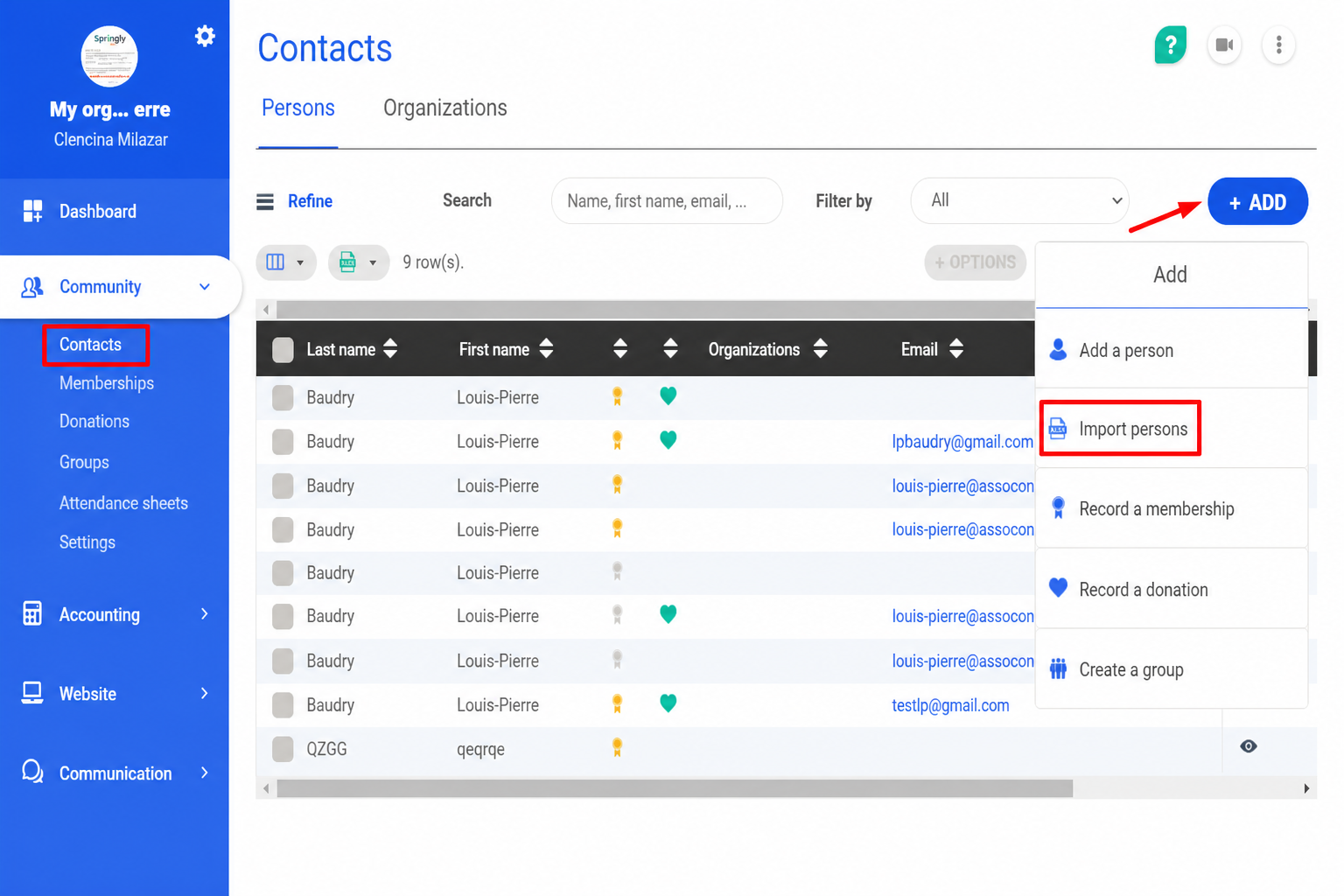Open the export dropdown arrow
The height and width of the screenshot is (896, 1344).
point(373,262)
